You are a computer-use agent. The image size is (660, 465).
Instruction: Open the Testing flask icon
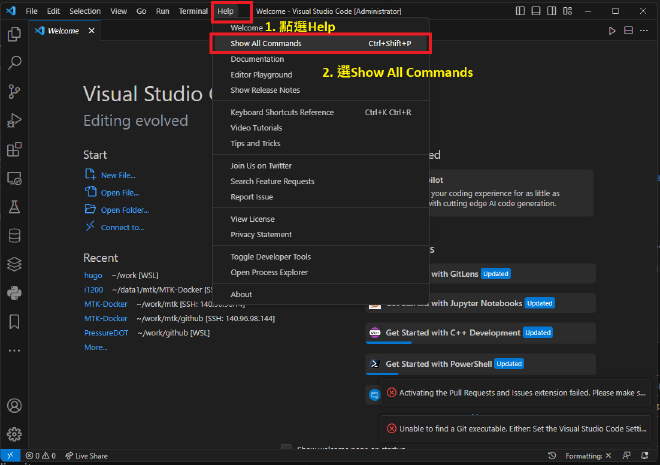14,207
